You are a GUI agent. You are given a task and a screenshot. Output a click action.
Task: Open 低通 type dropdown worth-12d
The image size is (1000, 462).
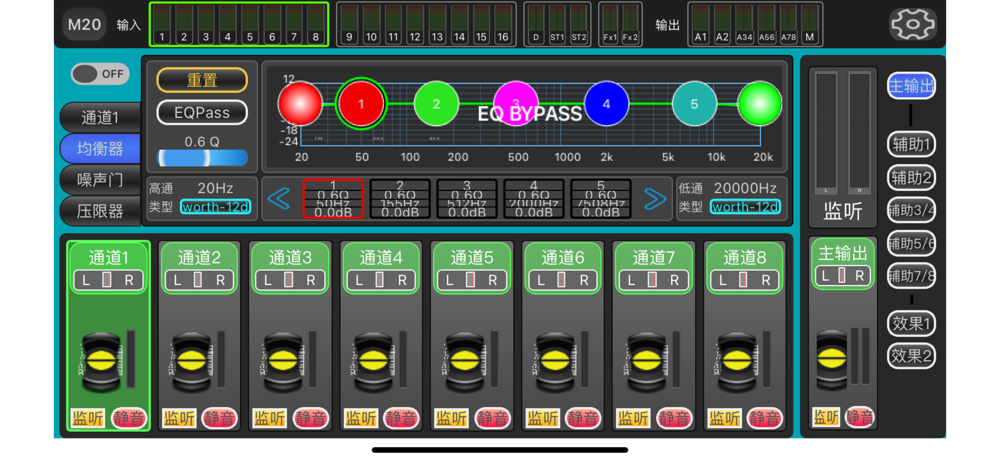[x=746, y=207]
